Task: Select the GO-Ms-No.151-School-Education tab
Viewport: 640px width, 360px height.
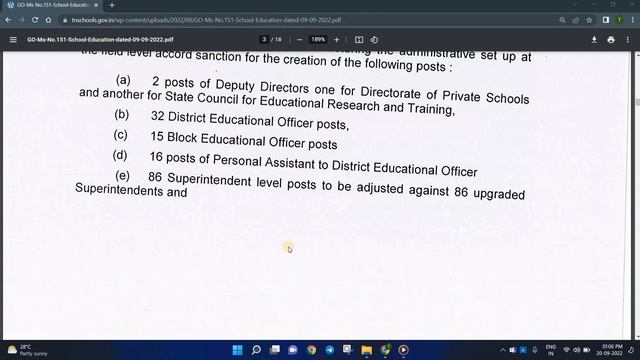Action: [x=52, y=5]
